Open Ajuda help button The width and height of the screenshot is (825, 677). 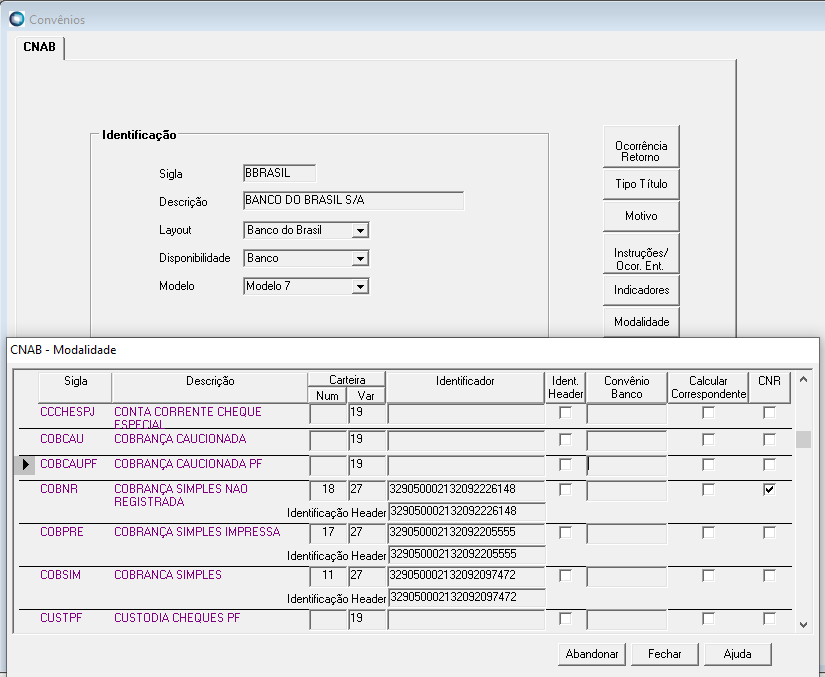[x=738, y=654]
